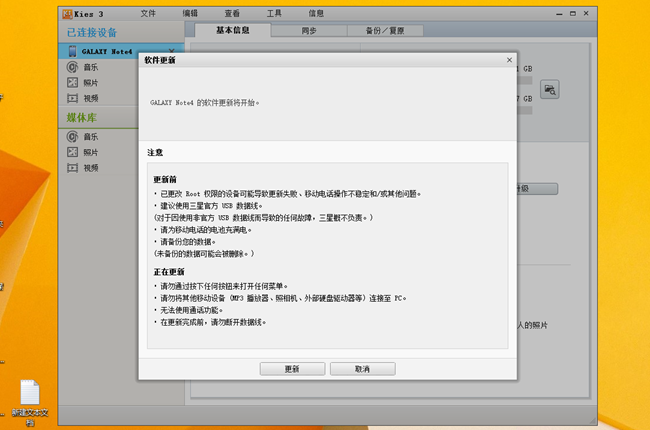Switch to the 基本信息 tab

point(233,30)
